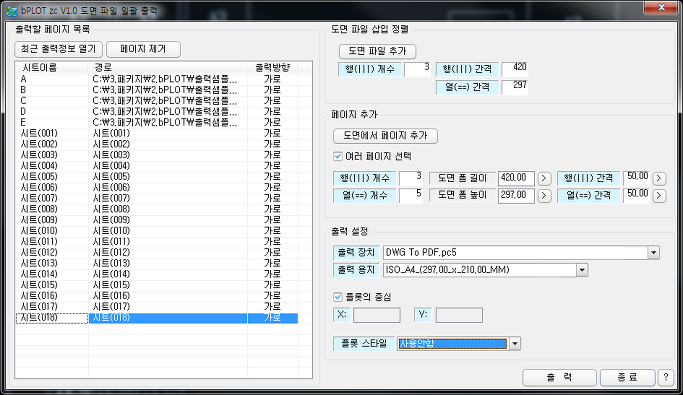Select the 시트(003) row name
The width and height of the screenshot is (683, 395).
[x=39, y=155]
